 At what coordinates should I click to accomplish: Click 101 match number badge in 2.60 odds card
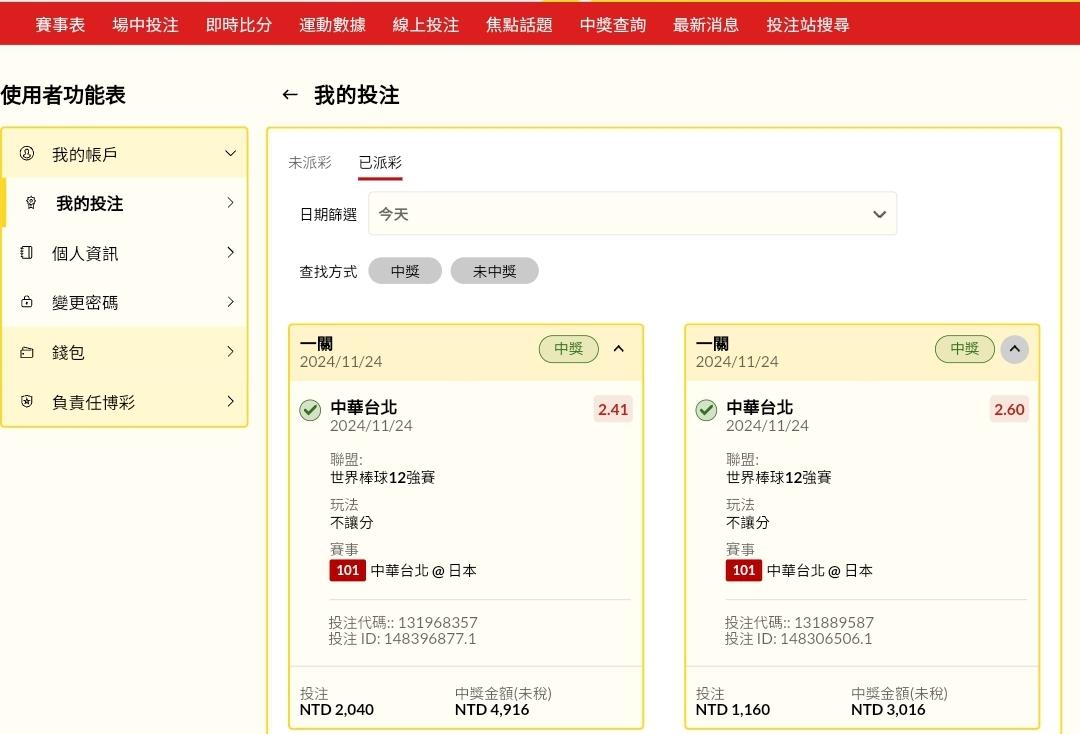tap(744, 570)
